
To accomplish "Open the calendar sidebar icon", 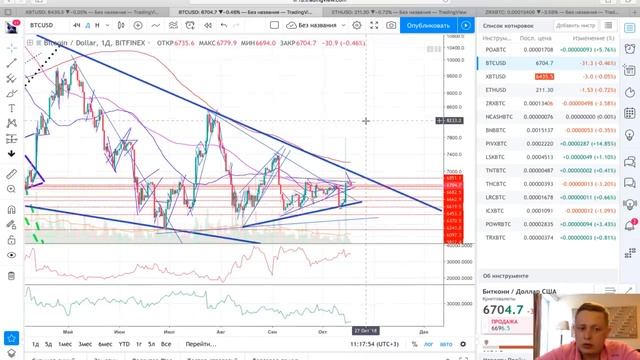I will tap(629, 113).
